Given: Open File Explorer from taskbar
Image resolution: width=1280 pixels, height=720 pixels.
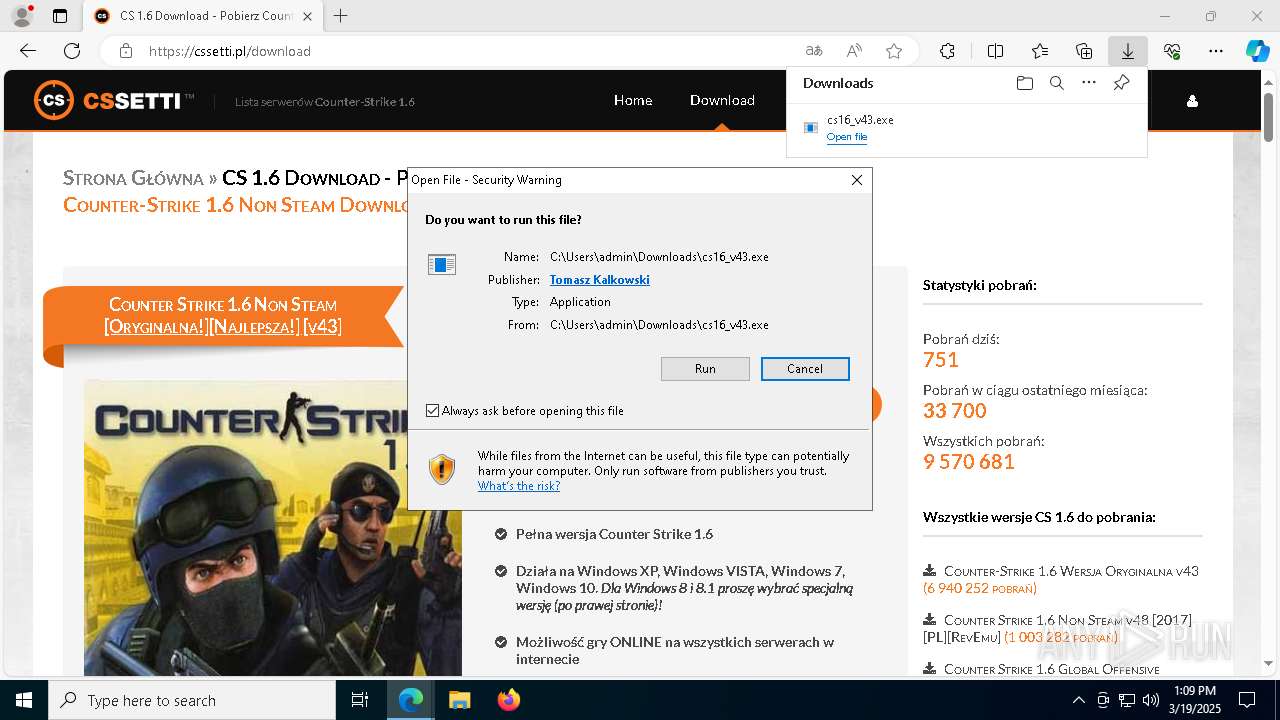Looking at the screenshot, I should [x=459, y=700].
